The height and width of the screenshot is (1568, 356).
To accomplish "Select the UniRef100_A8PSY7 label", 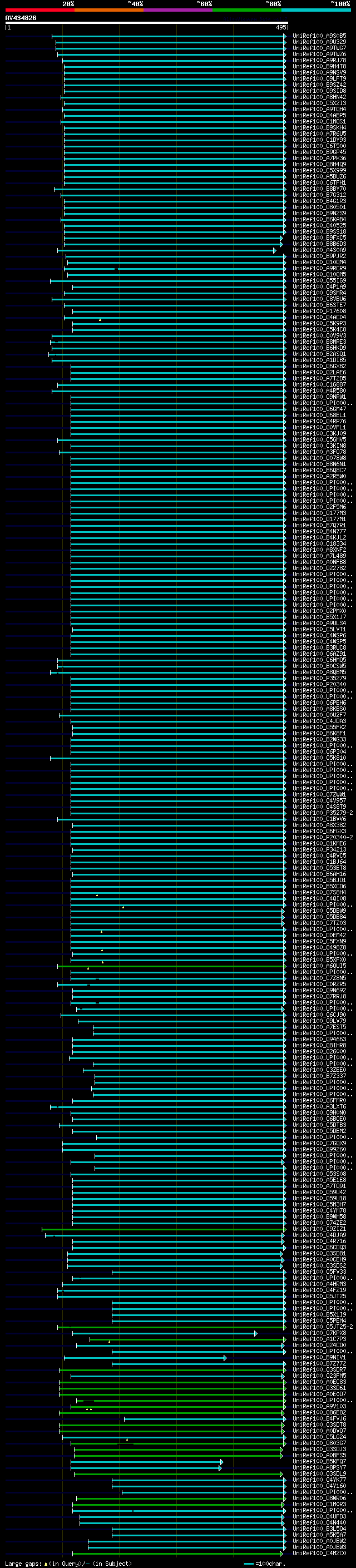I will 319,1467.
